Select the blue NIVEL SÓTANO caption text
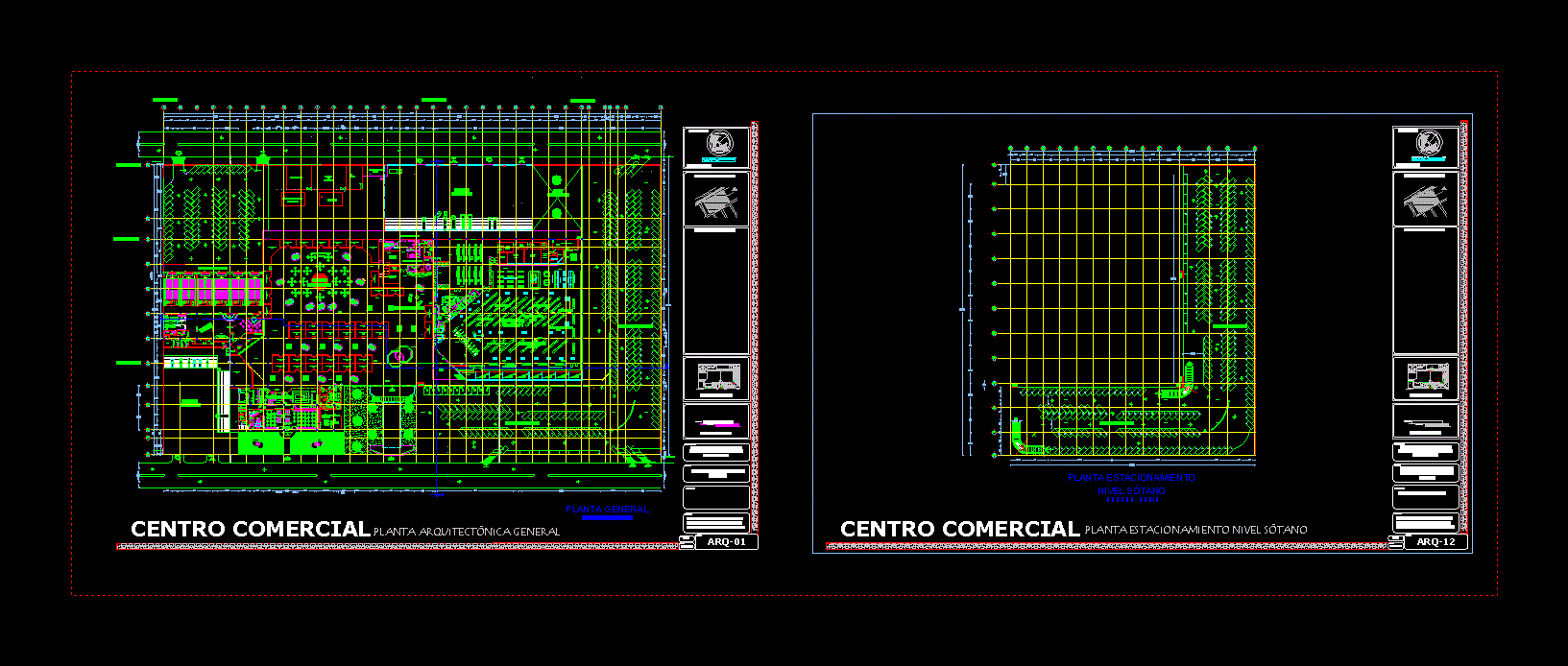Screen dimensions: 1568x666 tap(1131, 491)
